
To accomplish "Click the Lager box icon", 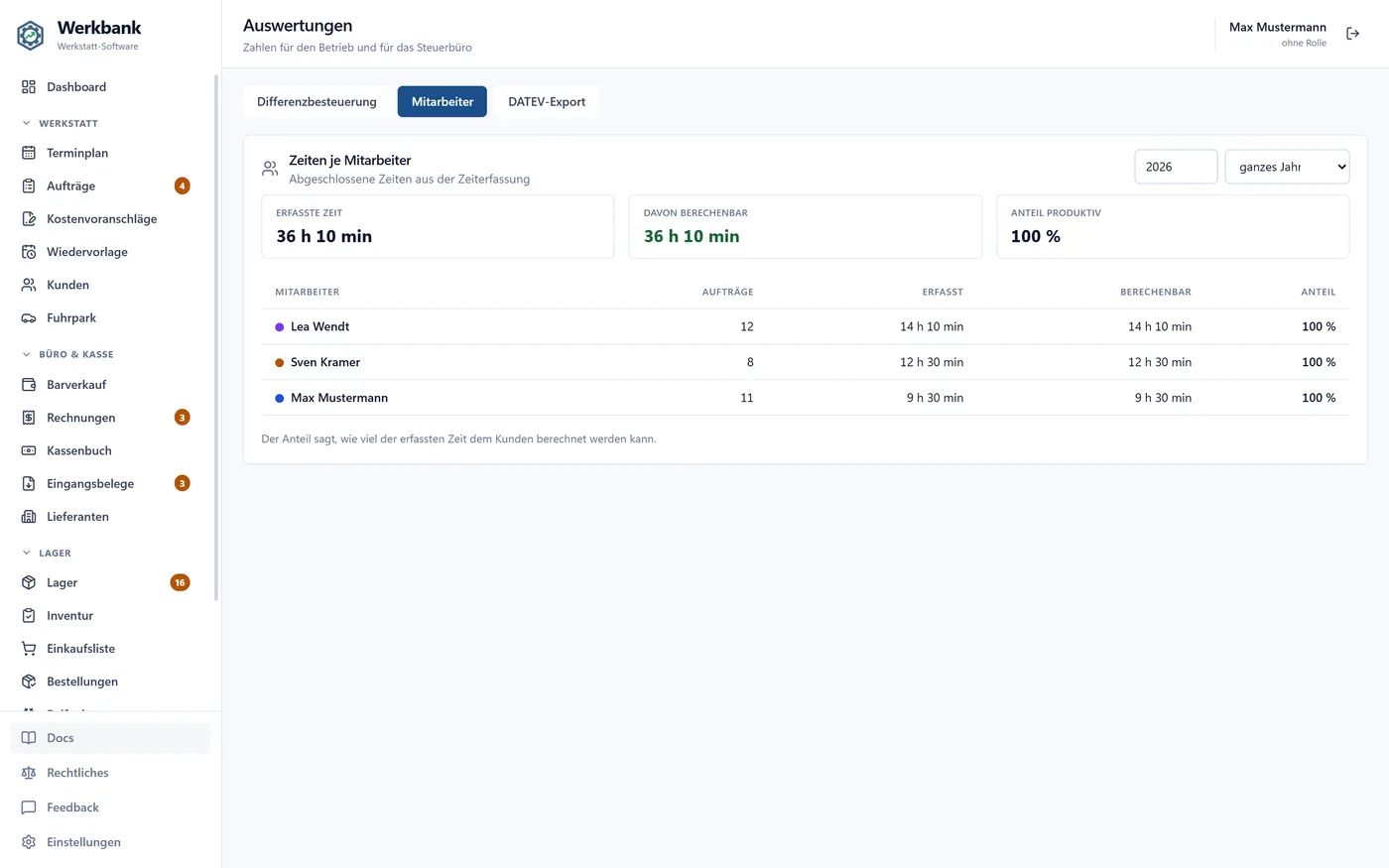I will click(x=29, y=583).
